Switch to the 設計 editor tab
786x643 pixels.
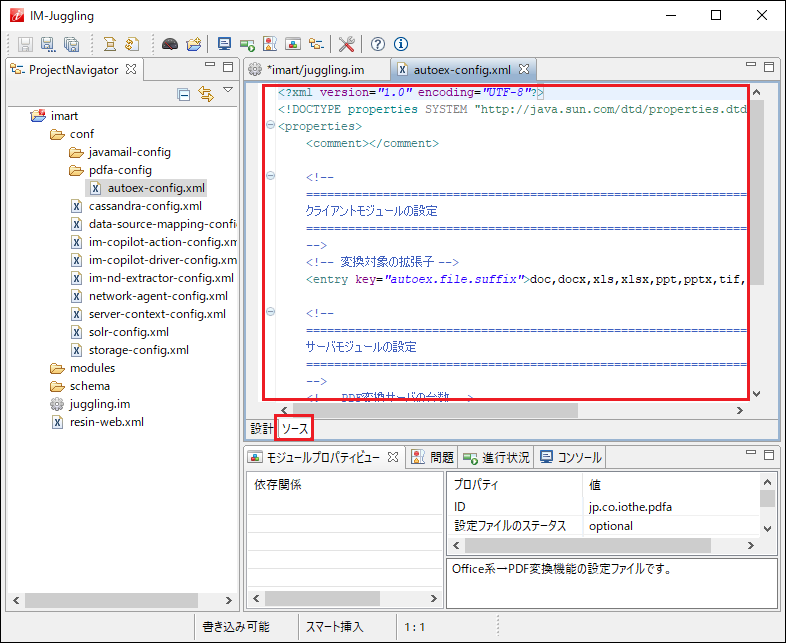click(261, 428)
